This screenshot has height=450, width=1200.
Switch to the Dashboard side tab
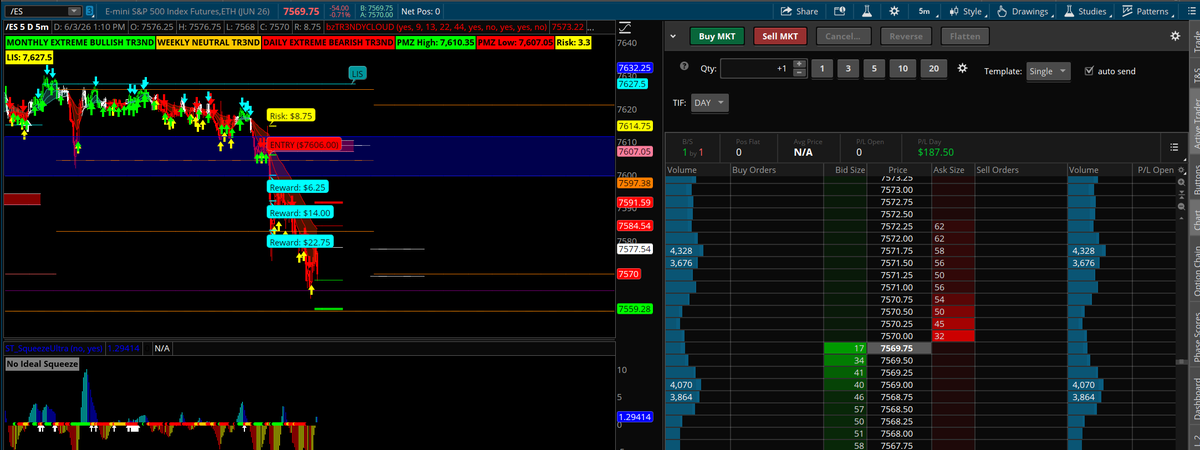pos(1194,400)
